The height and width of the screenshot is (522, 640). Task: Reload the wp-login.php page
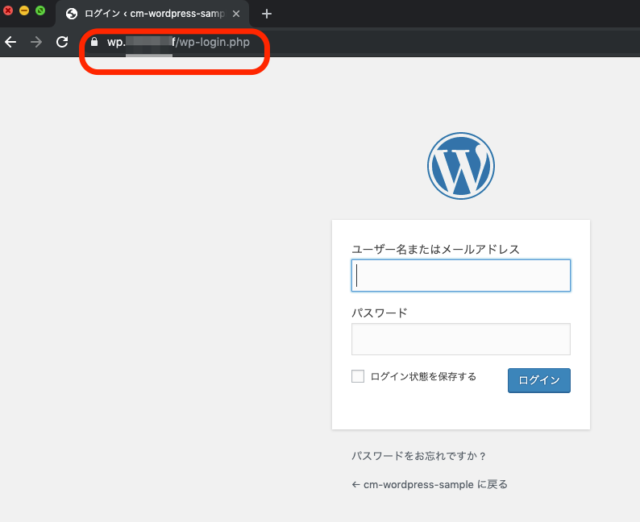[x=62, y=42]
